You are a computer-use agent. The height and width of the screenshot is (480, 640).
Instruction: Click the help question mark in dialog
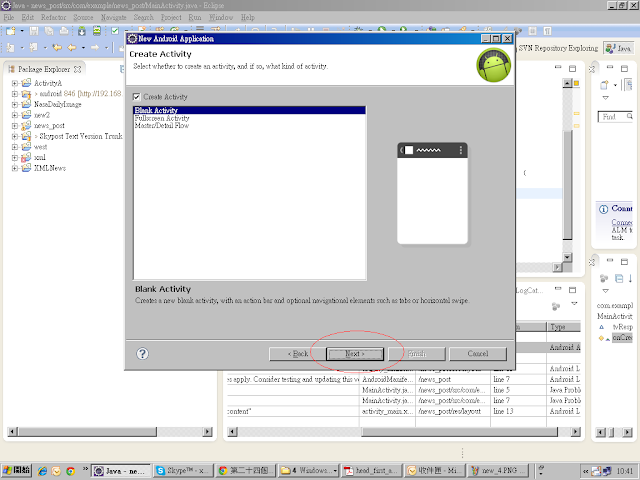point(142,353)
